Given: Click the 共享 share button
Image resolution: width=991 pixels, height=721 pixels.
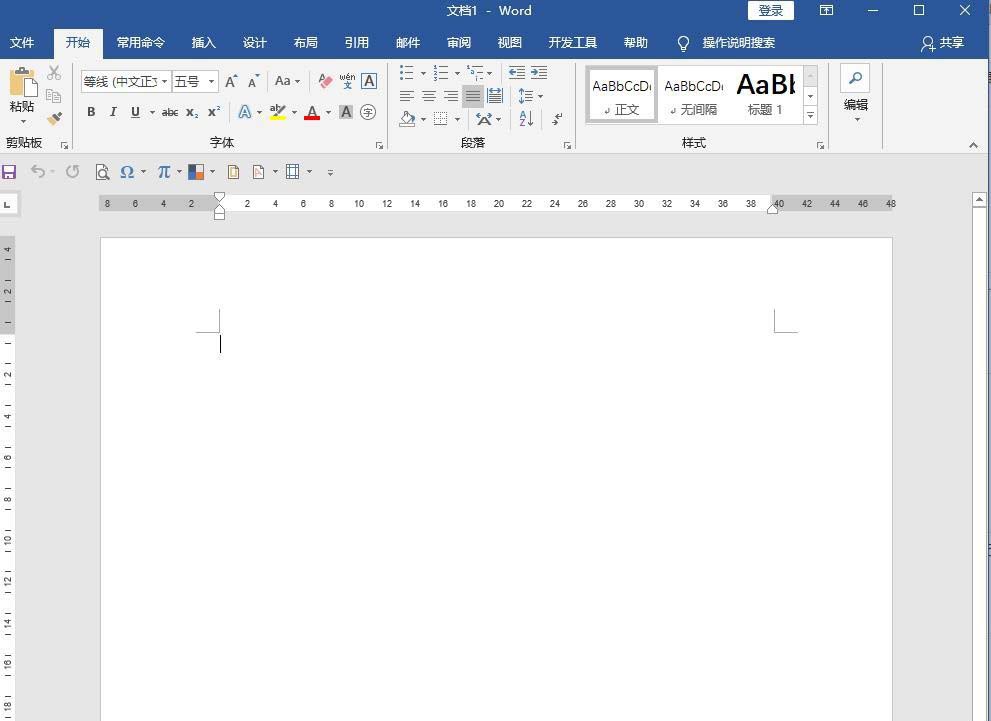Looking at the screenshot, I should 942,43.
